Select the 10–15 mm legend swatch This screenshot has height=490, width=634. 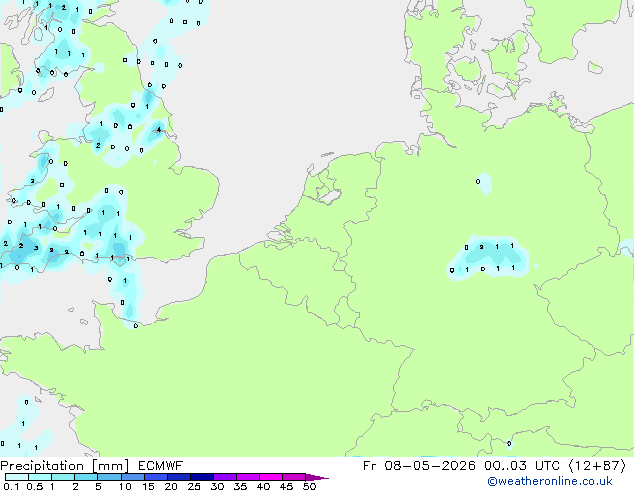click(x=132, y=477)
